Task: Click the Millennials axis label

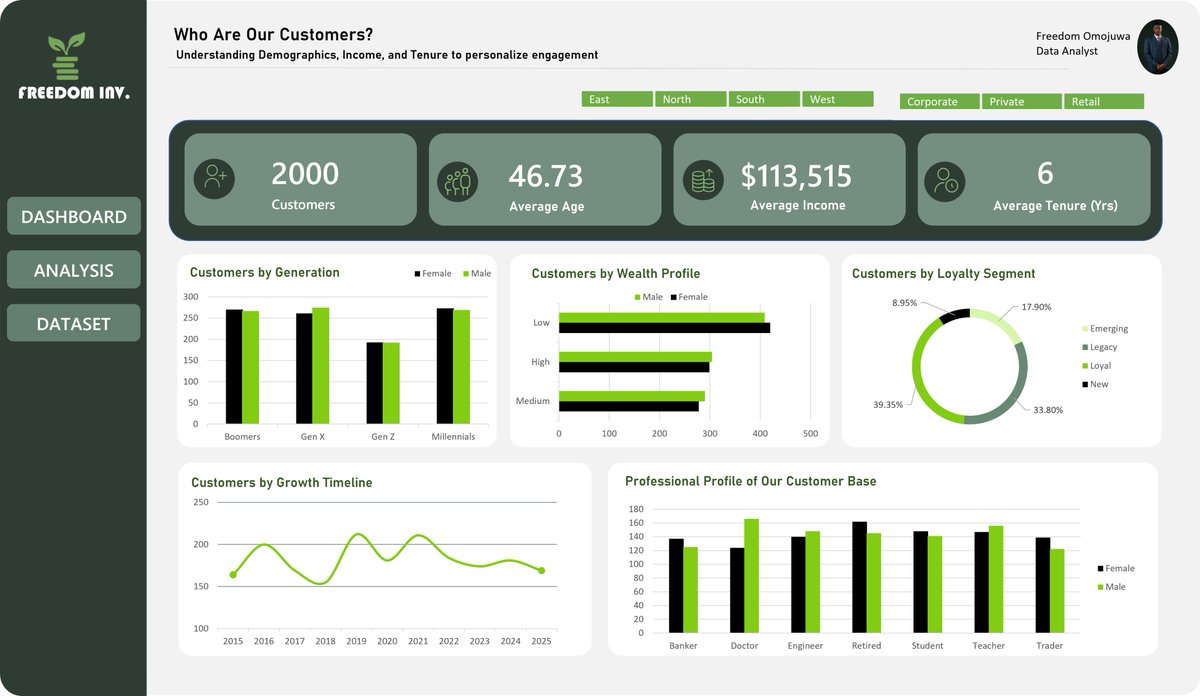Action: click(x=453, y=437)
